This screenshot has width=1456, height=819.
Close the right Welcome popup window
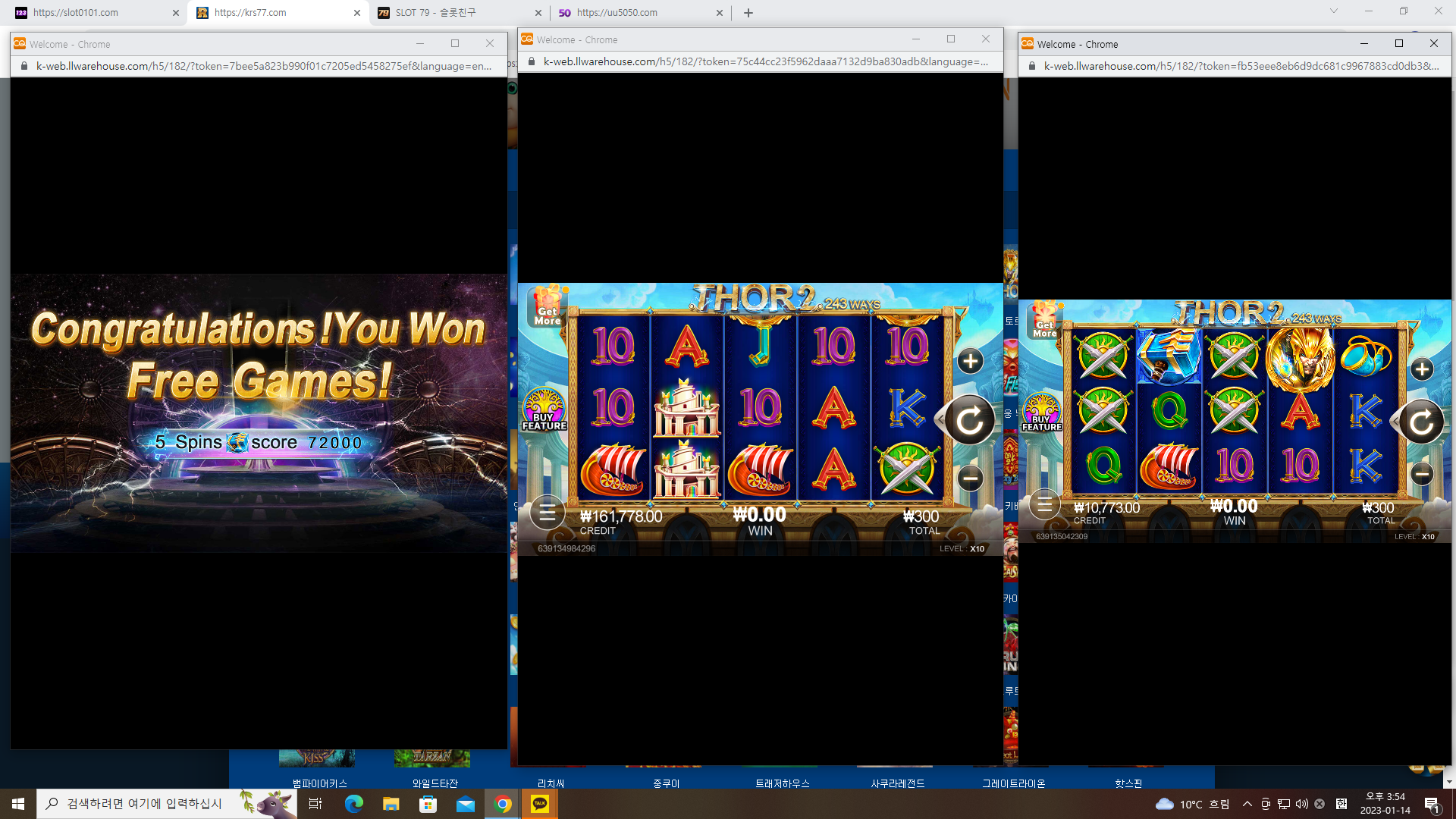(1434, 43)
